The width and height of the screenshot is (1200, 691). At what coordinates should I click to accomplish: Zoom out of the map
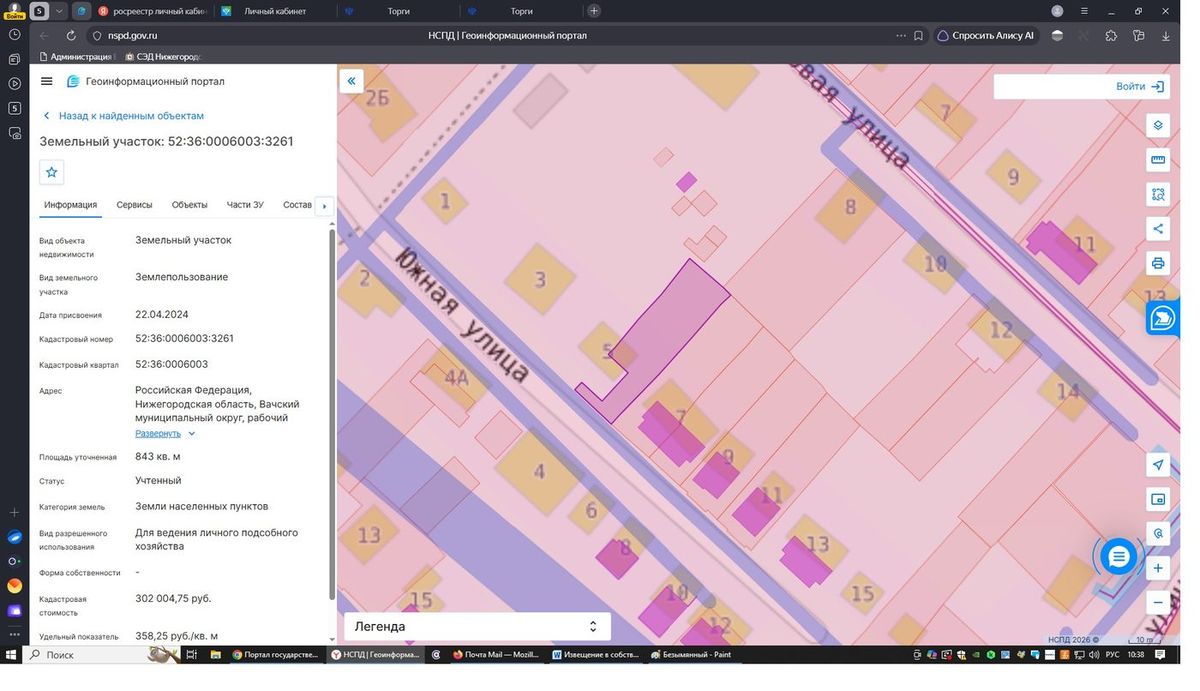pyautogui.click(x=1158, y=602)
